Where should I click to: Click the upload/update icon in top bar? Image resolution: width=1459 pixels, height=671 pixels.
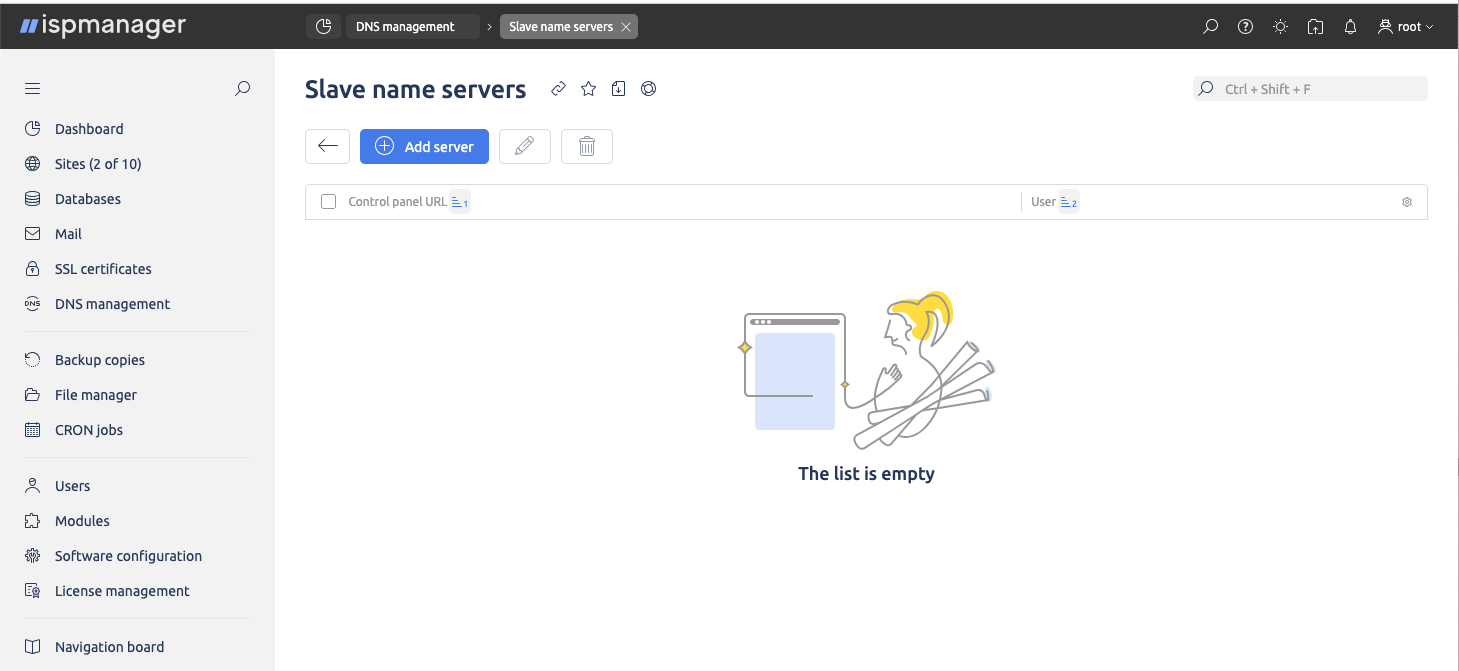point(1315,27)
